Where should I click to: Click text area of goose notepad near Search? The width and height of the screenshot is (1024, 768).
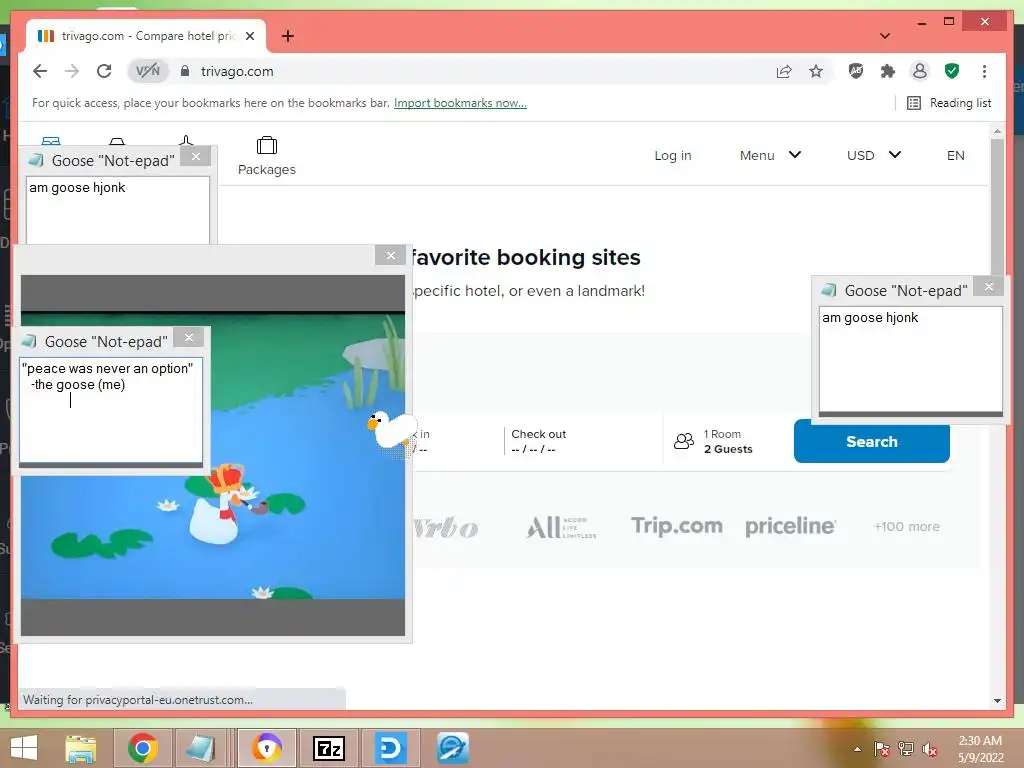pos(911,359)
